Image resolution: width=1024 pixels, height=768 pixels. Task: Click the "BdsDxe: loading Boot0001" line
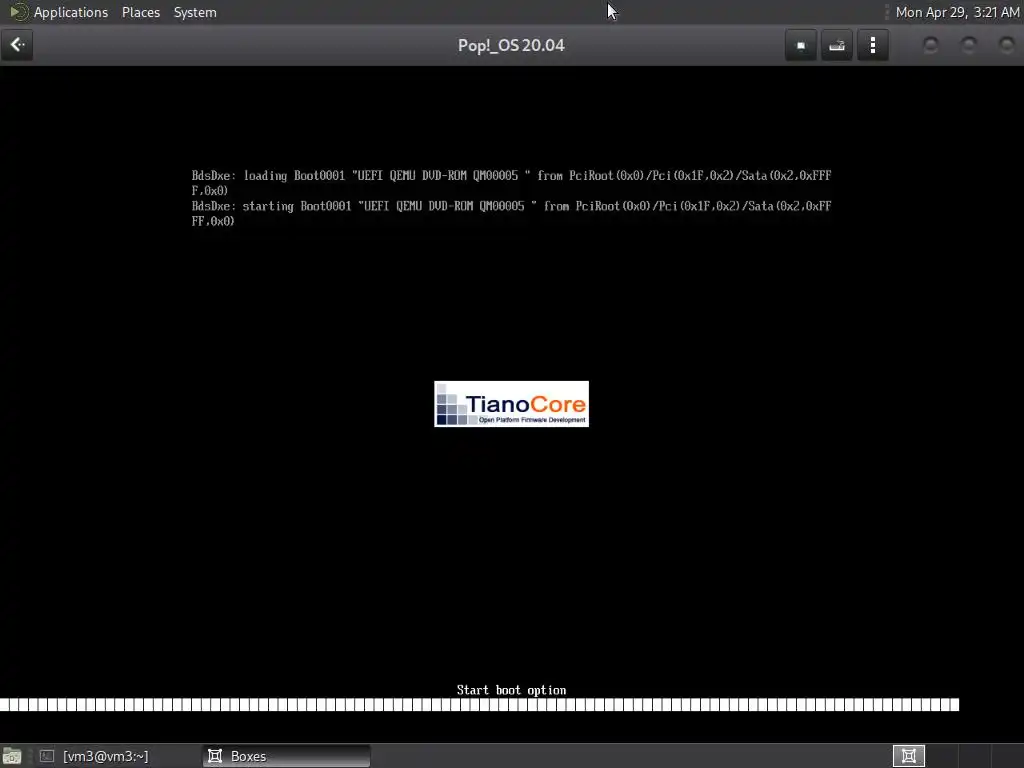point(511,183)
